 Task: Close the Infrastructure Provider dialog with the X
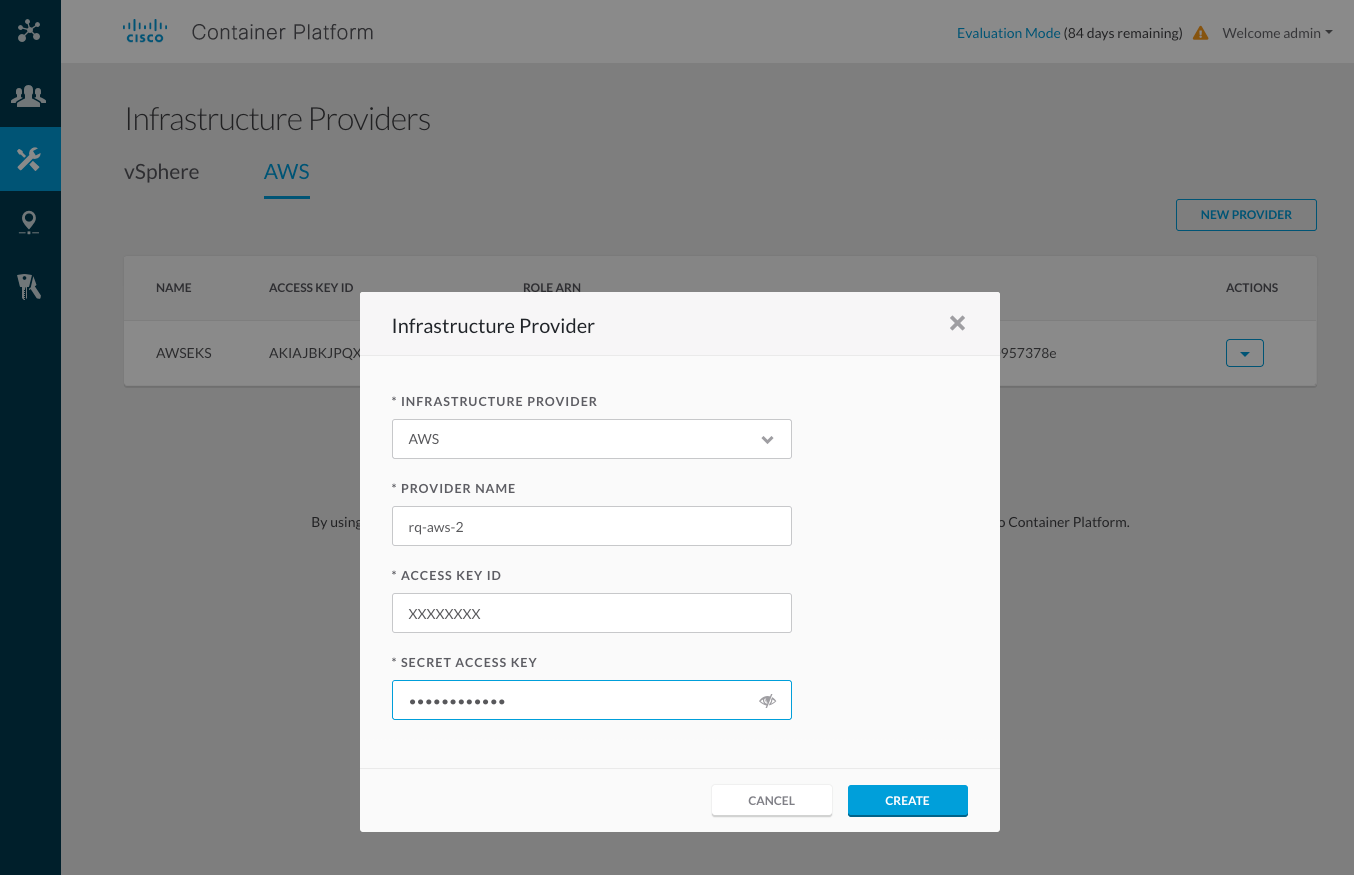[957, 323]
